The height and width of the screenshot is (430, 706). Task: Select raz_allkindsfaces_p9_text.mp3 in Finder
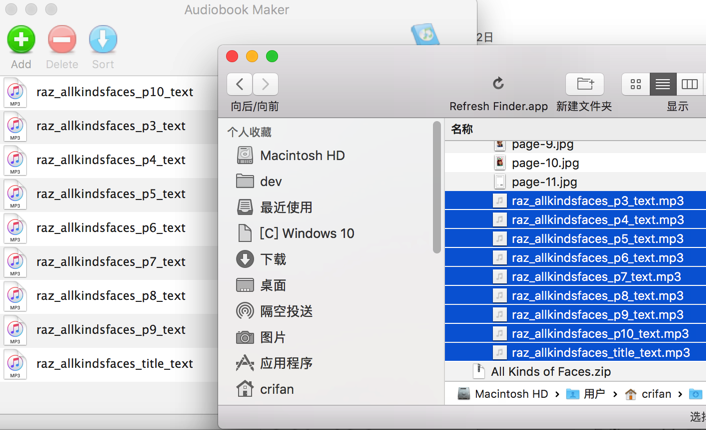575,314
